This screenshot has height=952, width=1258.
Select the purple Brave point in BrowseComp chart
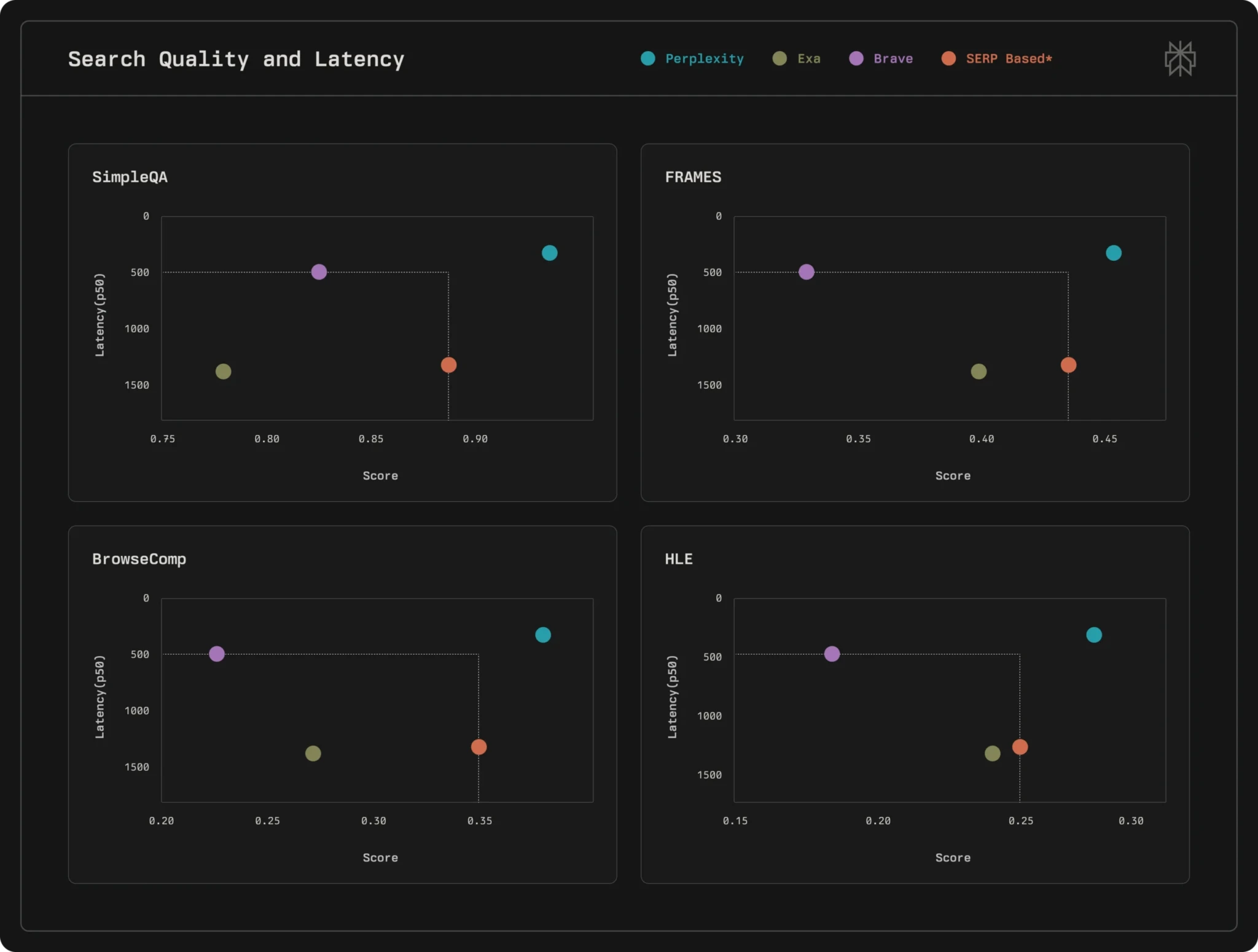(x=216, y=654)
